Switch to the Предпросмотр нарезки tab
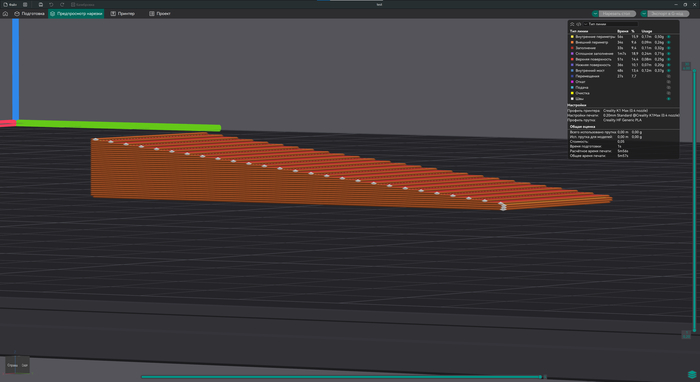The height and width of the screenshot is (382, 700). (x=76, y=14)
